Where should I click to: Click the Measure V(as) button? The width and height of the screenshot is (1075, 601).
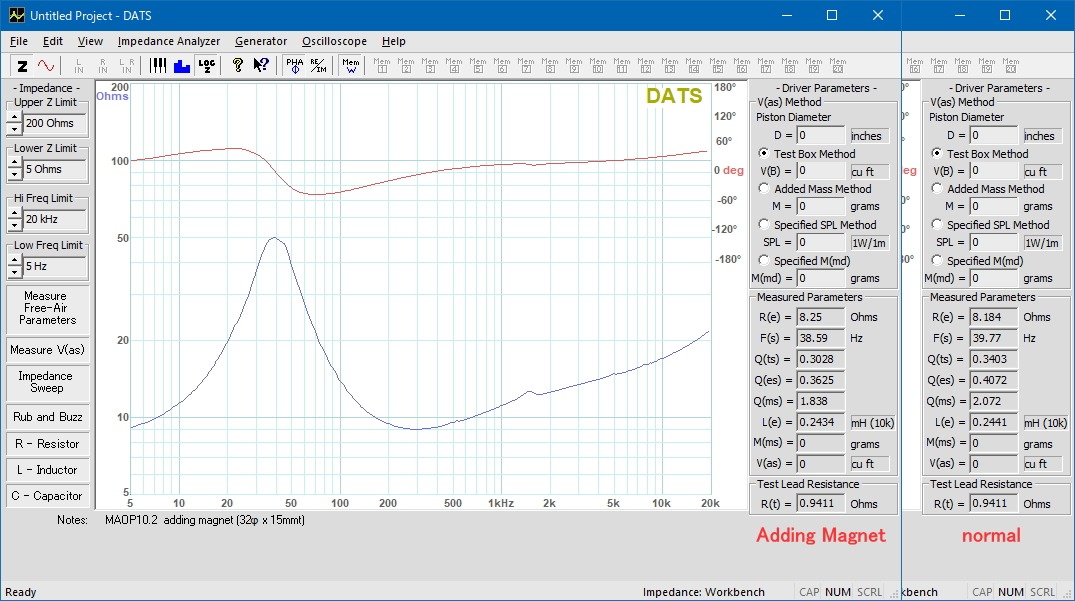[47, 350]
